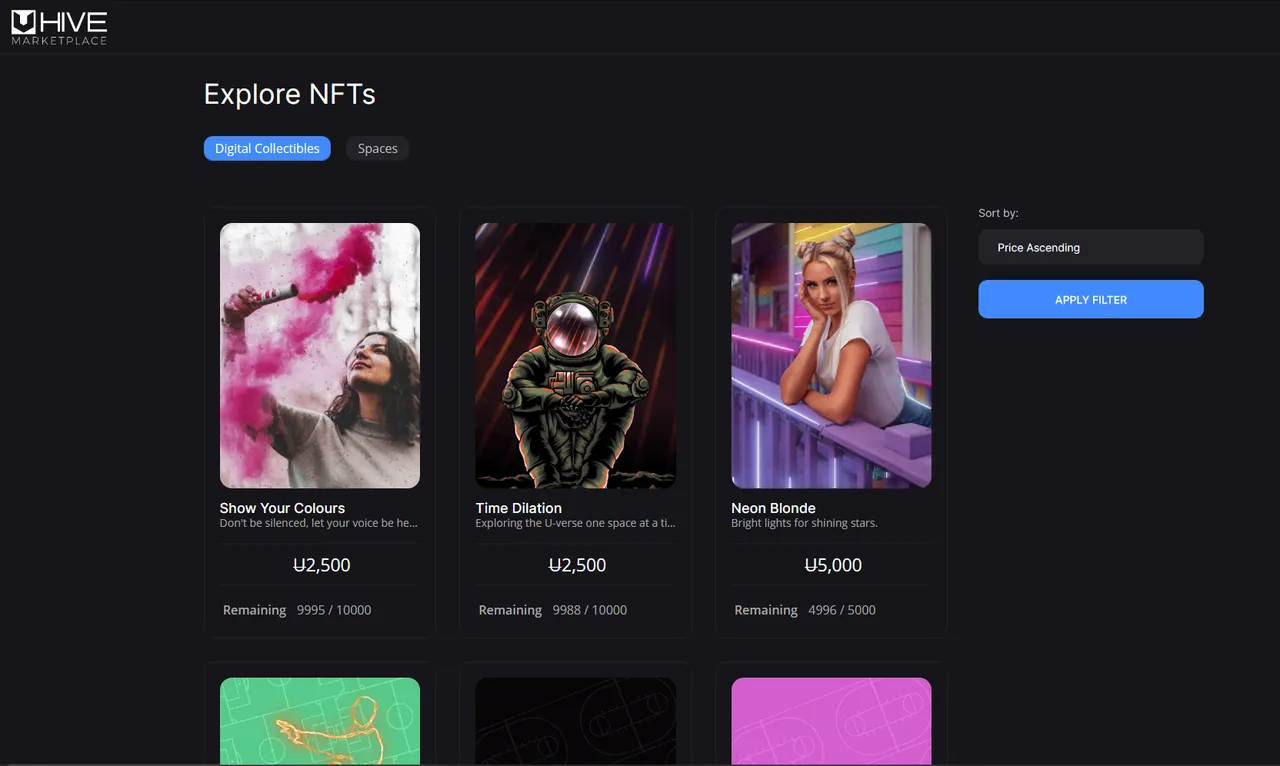
Task: Click the Ʉ5,000 price on Neon Blonde
Action: [x=833, y=565]
